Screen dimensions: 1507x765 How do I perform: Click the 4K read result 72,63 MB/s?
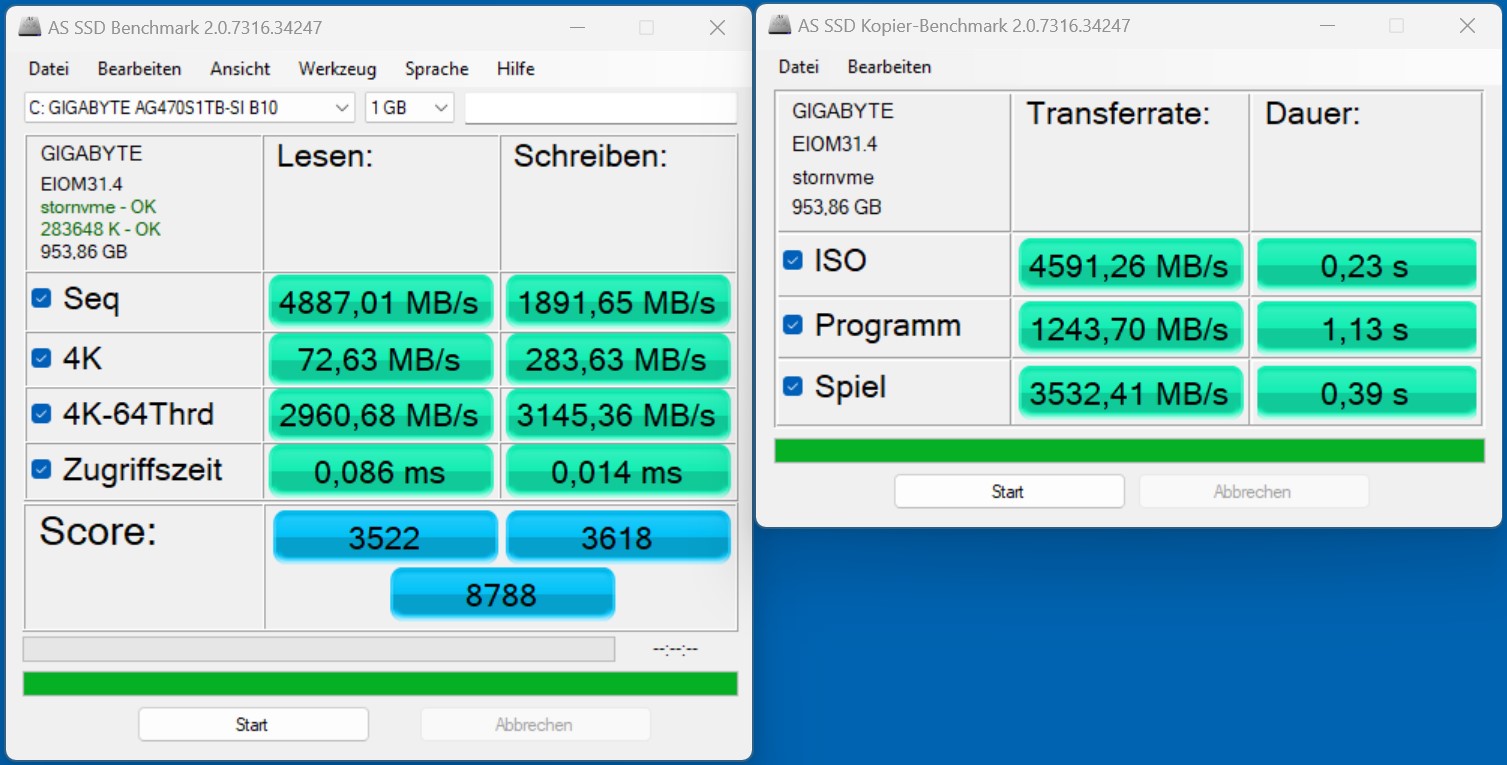[381, 359]
